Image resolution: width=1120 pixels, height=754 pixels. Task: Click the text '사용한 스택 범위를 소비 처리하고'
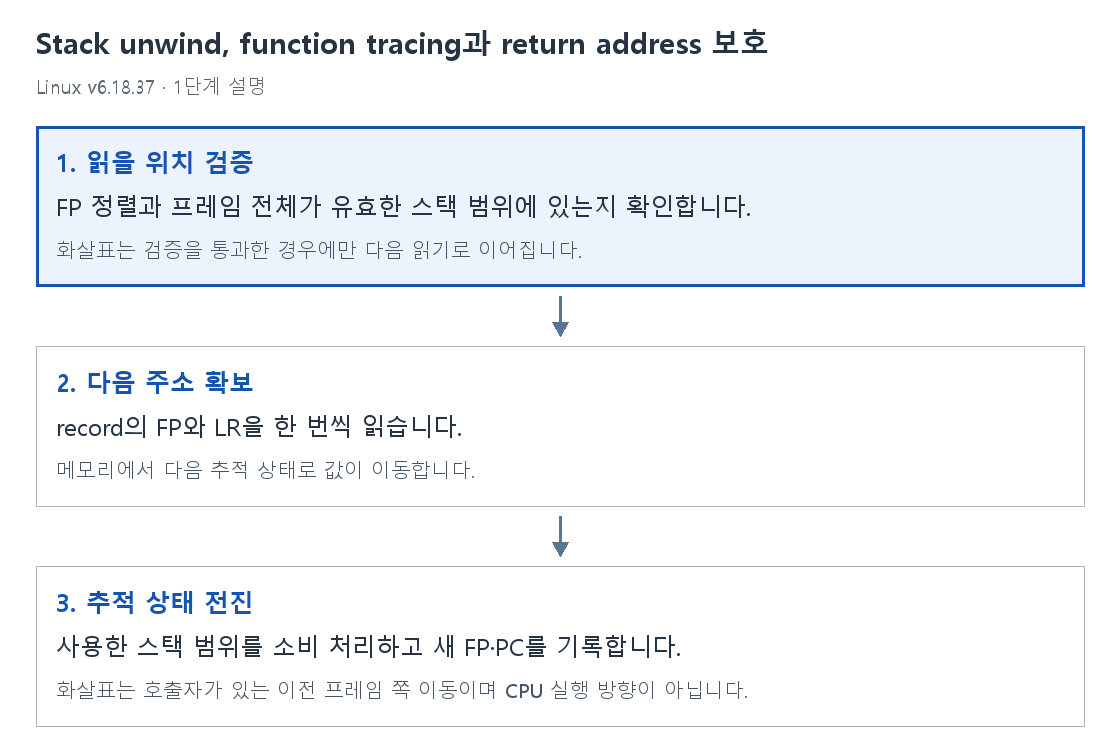(x=240, y=646)
